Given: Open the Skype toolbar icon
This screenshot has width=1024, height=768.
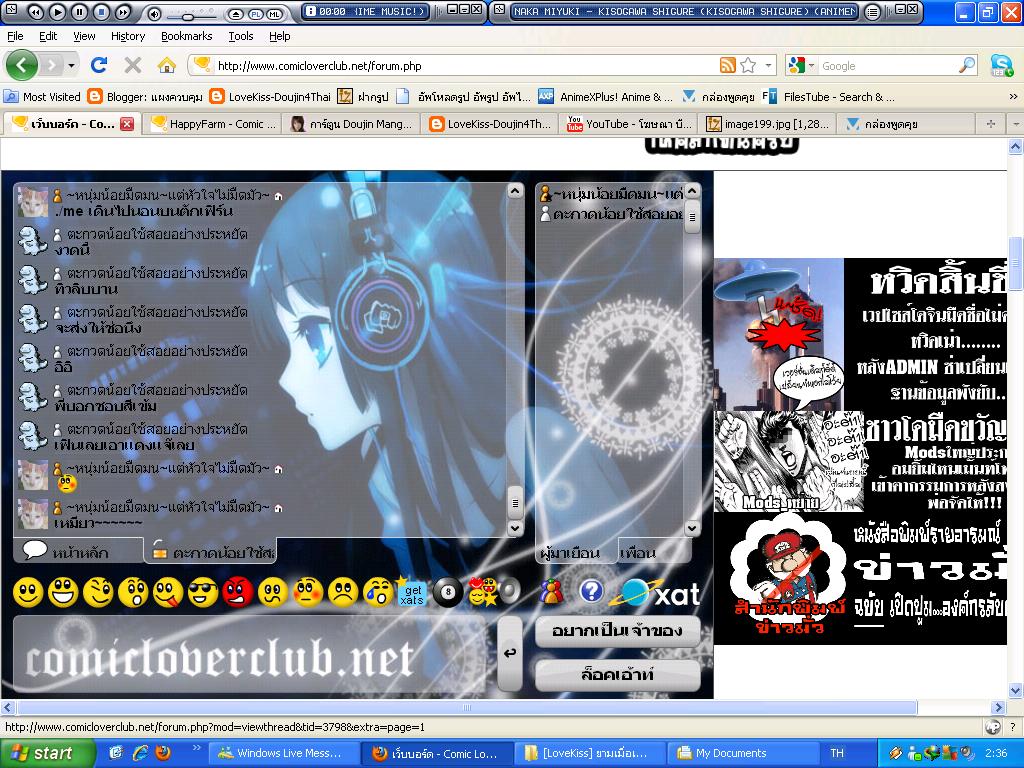Looking at the screenshot, I should tap(1001, 65).
